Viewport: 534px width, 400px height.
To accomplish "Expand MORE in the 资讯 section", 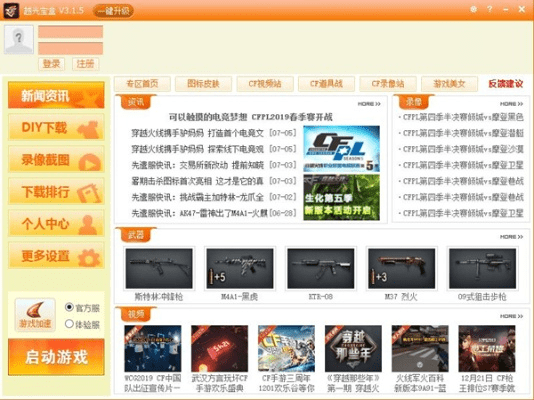I will click(x=369, y=104).
